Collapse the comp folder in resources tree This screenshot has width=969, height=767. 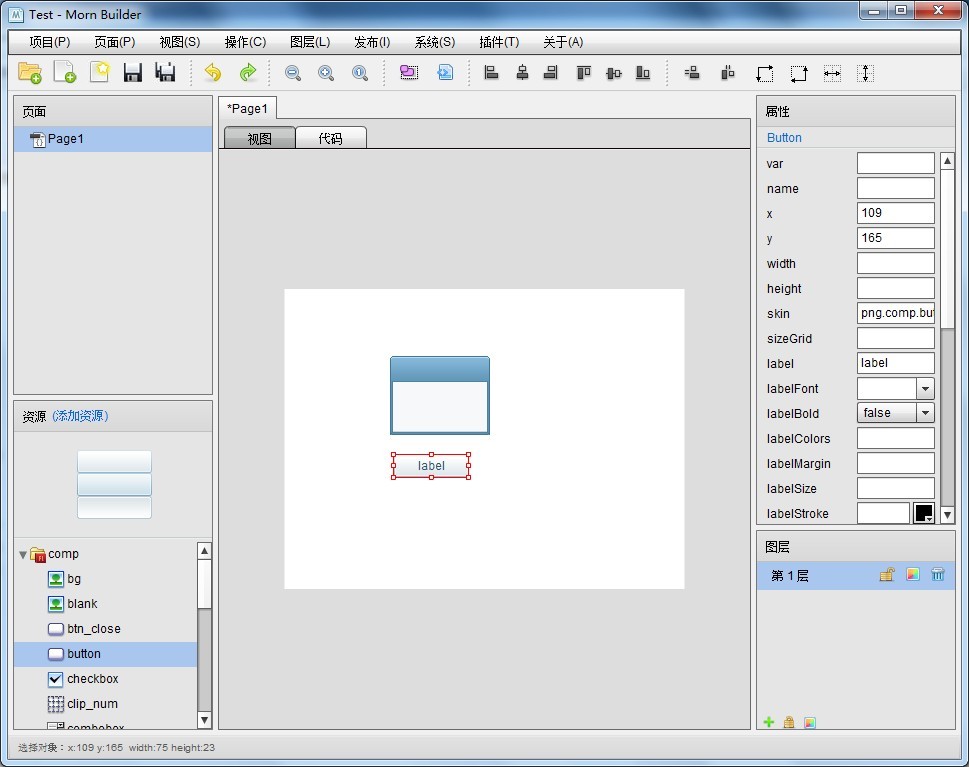(x=23, y=554)
